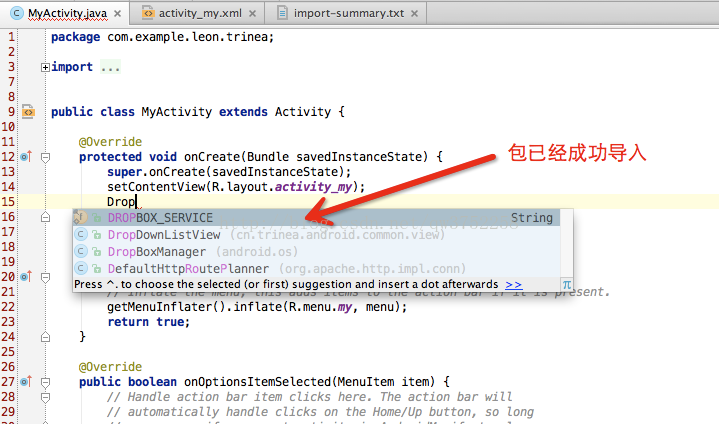Click the related XML layout gutter icon on line 9

[x=28, y=111]
